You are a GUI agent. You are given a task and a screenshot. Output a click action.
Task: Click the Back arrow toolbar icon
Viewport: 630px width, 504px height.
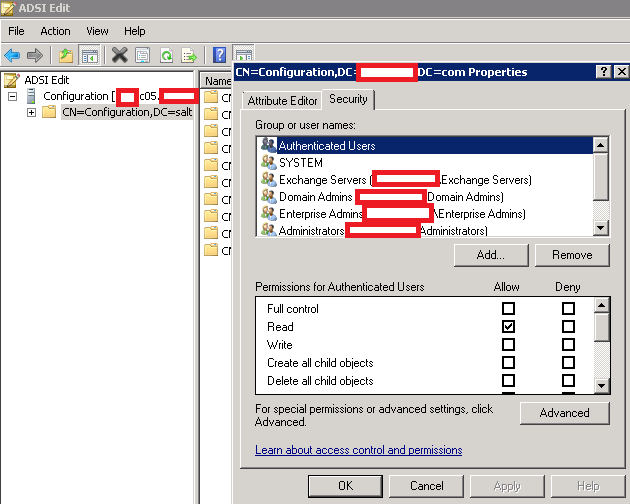(12, 55)
